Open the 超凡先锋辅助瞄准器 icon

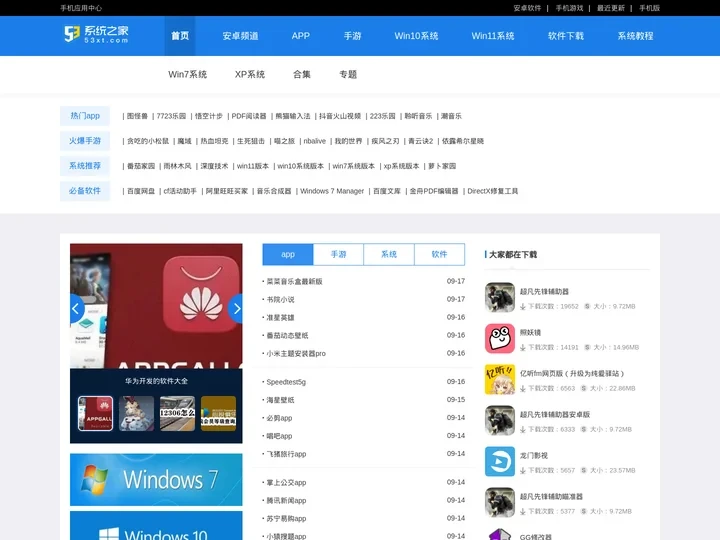click(x=500, y=502)
